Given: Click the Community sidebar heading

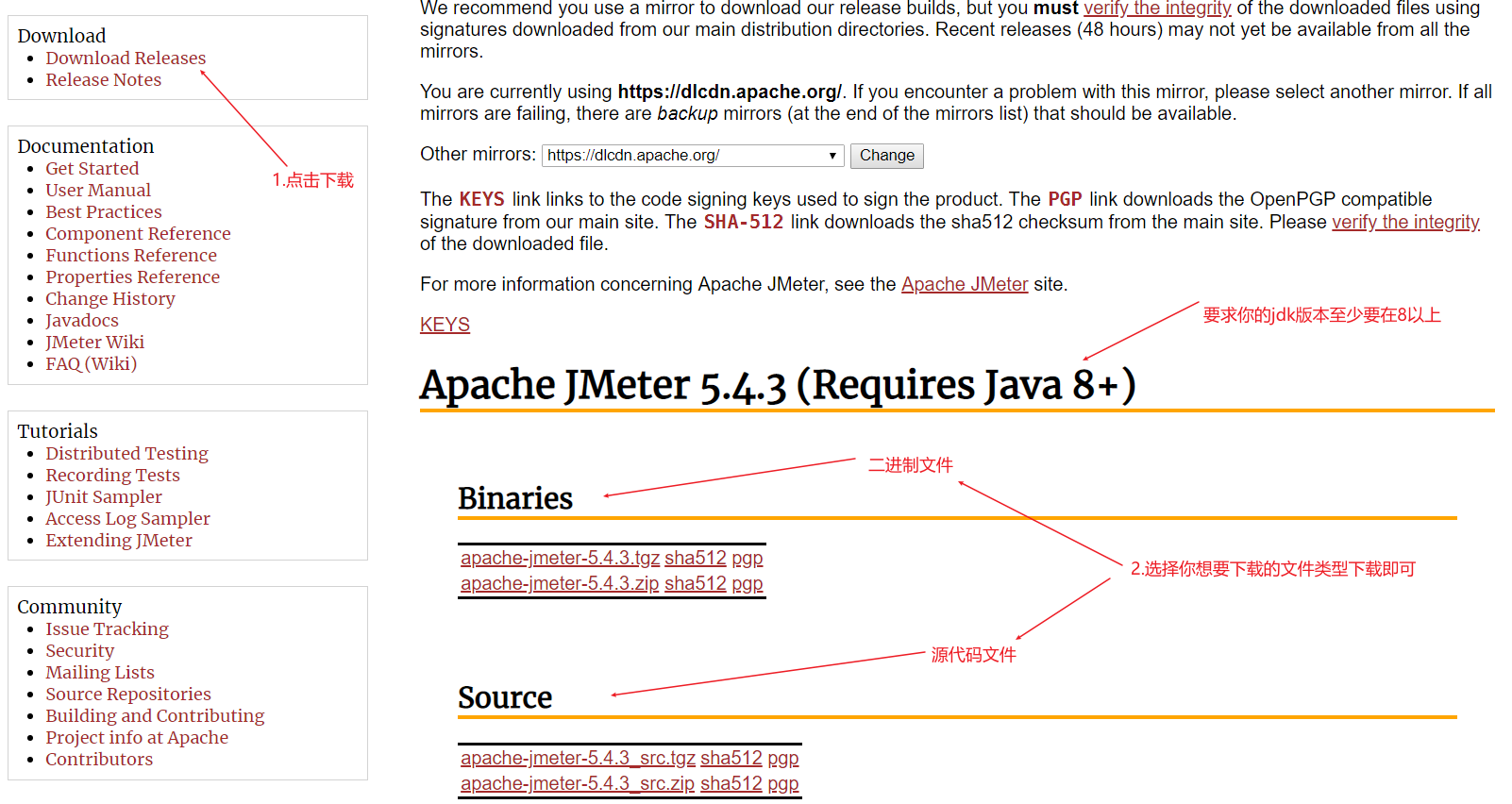Looking at the screenshot, I should point(70,606).
